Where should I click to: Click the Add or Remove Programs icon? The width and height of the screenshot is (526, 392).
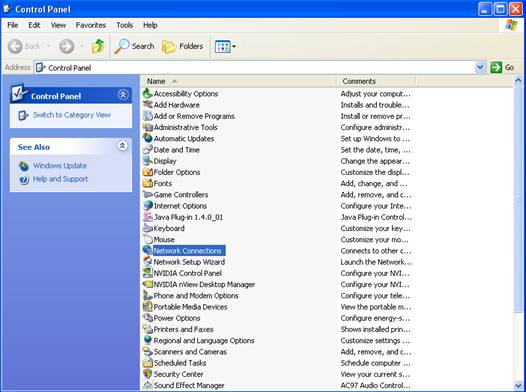(x=148, y=116)
